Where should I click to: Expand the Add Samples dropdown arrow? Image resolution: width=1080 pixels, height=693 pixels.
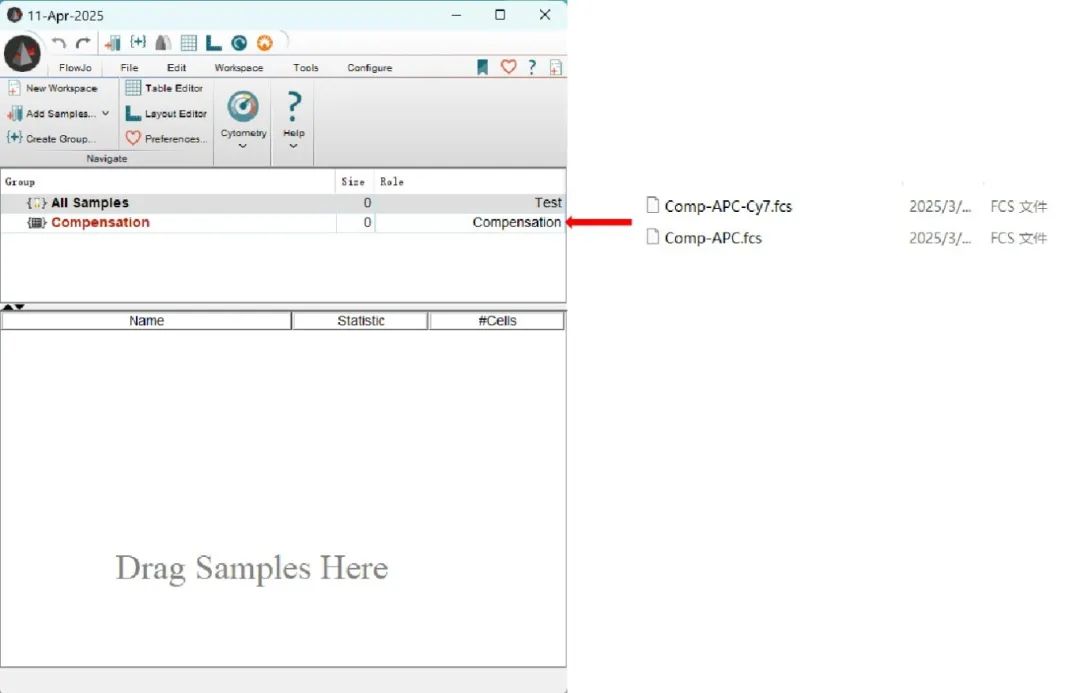point(106,114)
